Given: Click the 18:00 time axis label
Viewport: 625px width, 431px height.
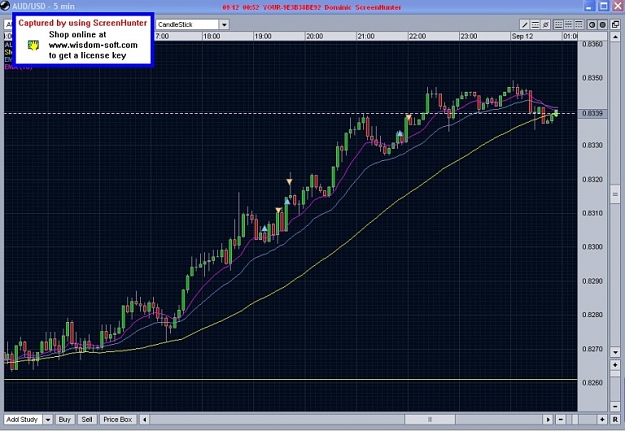Looking at the screenshot, I should point(211,36).
